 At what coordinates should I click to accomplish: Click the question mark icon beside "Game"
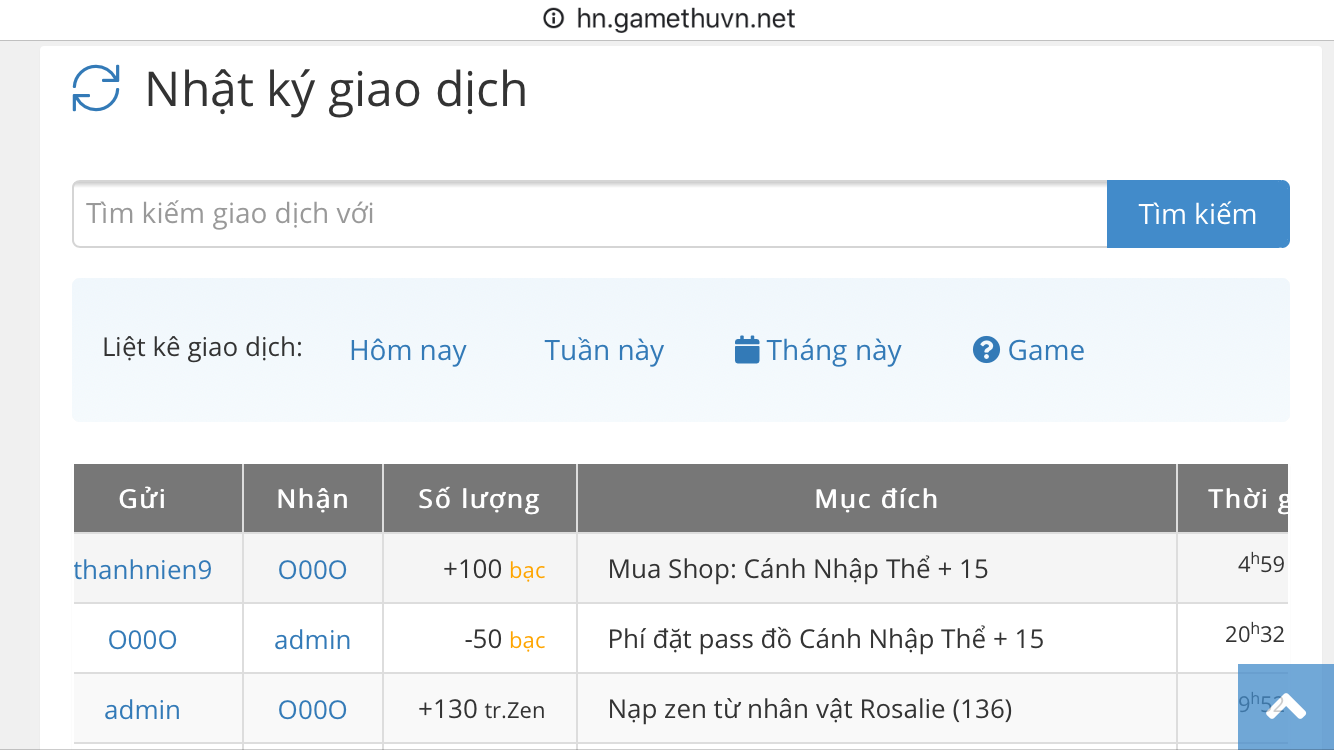point(986,349)
